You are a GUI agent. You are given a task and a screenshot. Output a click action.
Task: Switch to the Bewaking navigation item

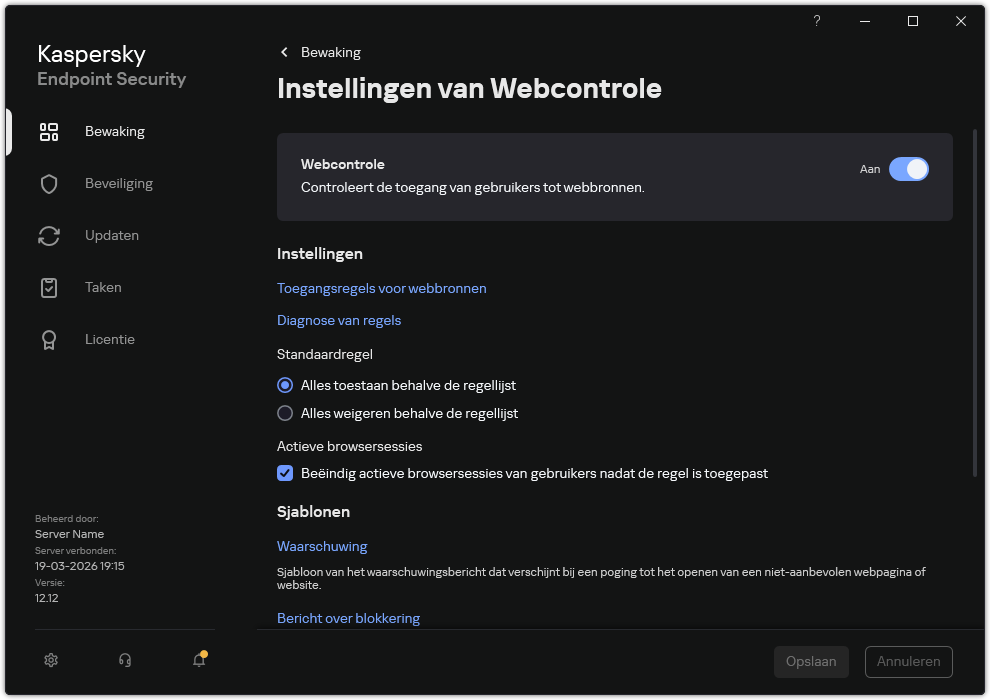(x=114, y=131)
